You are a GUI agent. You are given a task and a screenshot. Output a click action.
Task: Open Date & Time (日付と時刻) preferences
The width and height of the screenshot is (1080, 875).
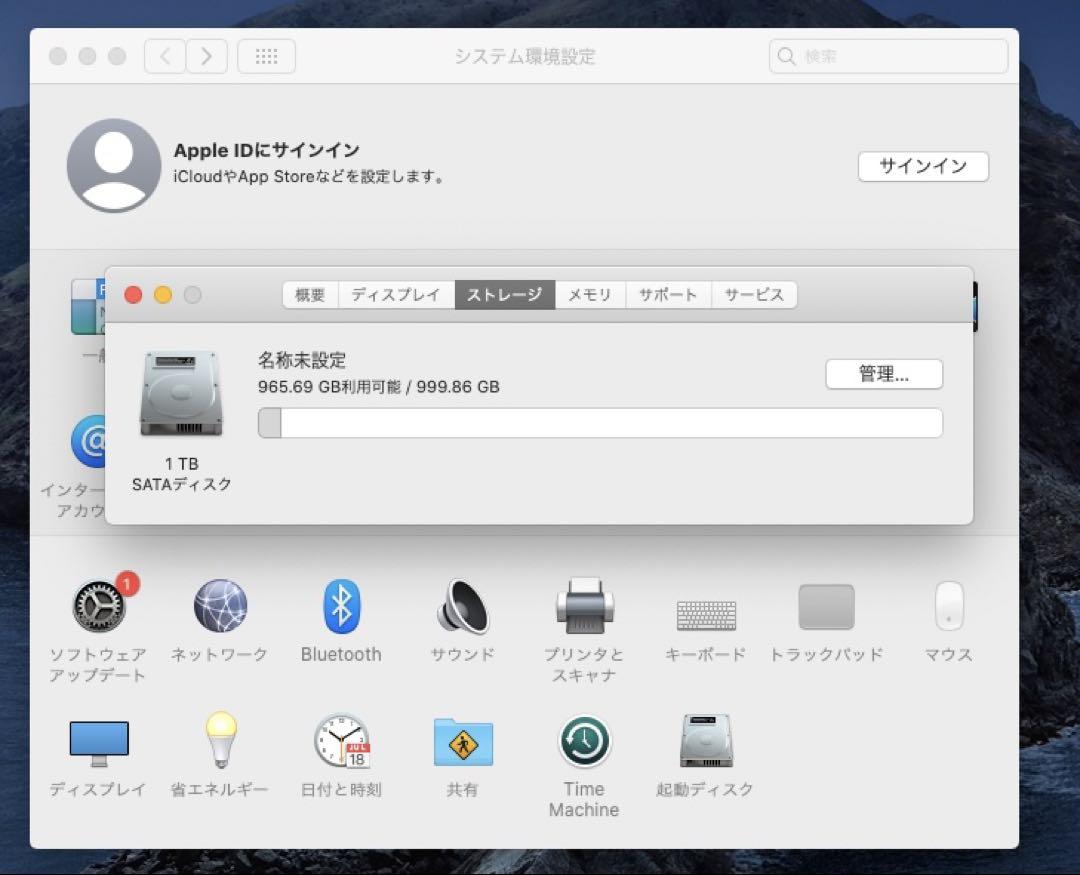[x=342, y=741]
